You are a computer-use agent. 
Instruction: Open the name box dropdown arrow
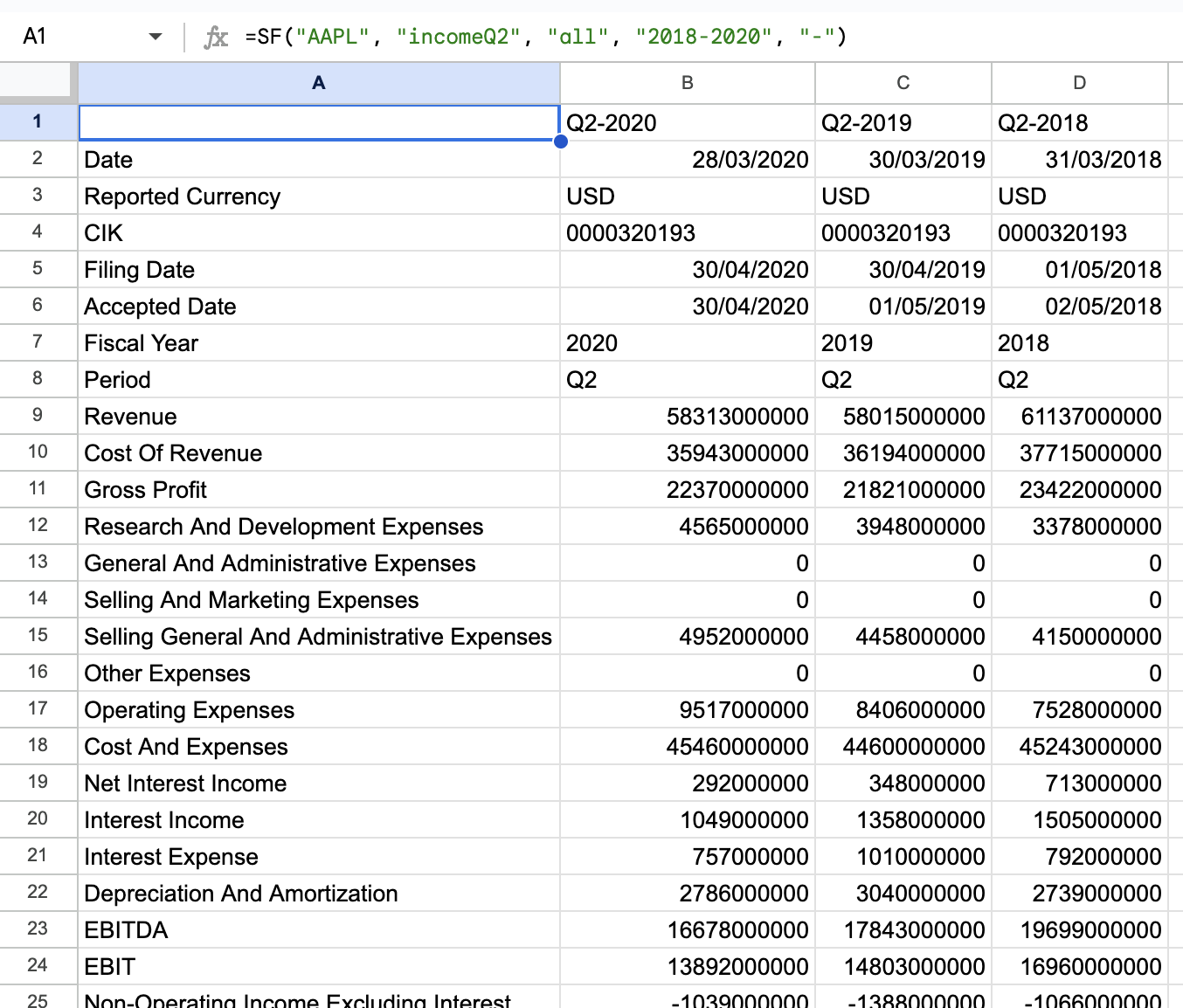coord(156,37)
